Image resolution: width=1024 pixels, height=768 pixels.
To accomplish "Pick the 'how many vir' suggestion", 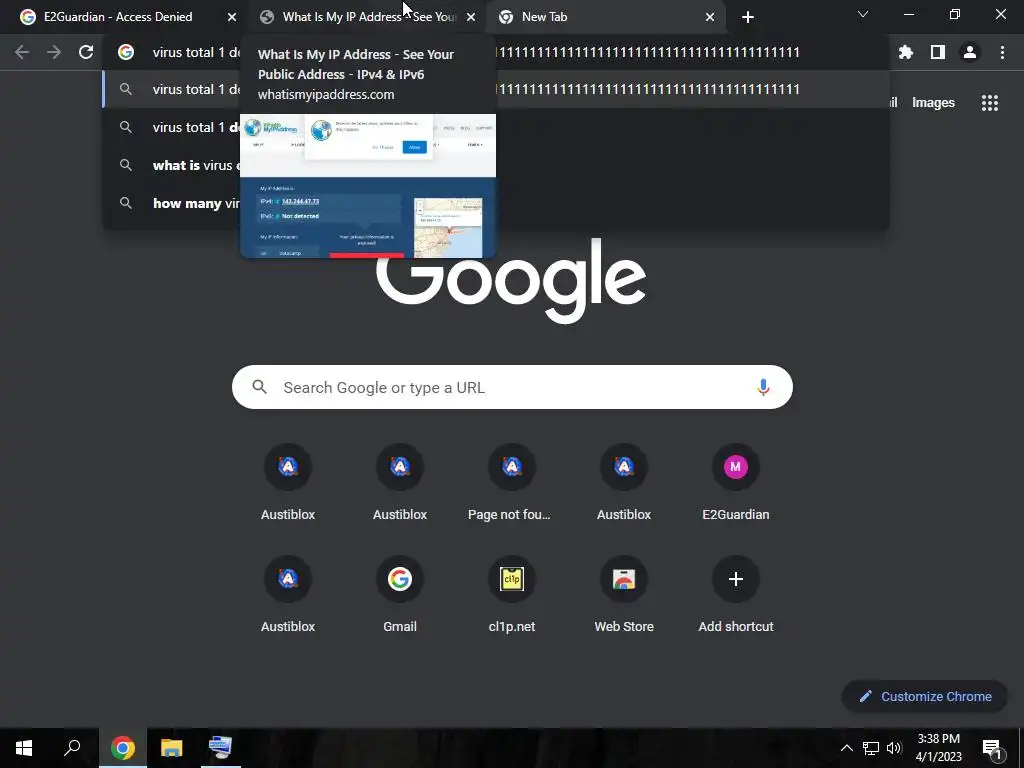I will point(496,203).
